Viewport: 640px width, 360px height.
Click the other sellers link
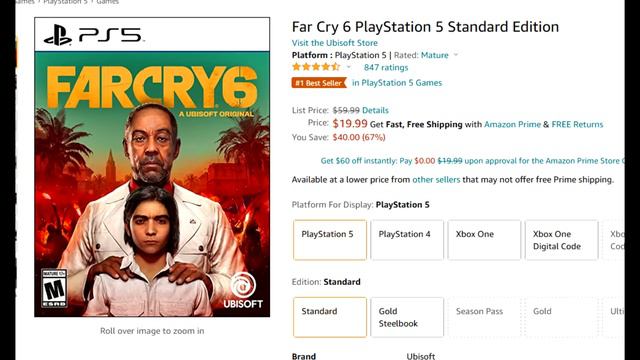[x=436, y=180]
